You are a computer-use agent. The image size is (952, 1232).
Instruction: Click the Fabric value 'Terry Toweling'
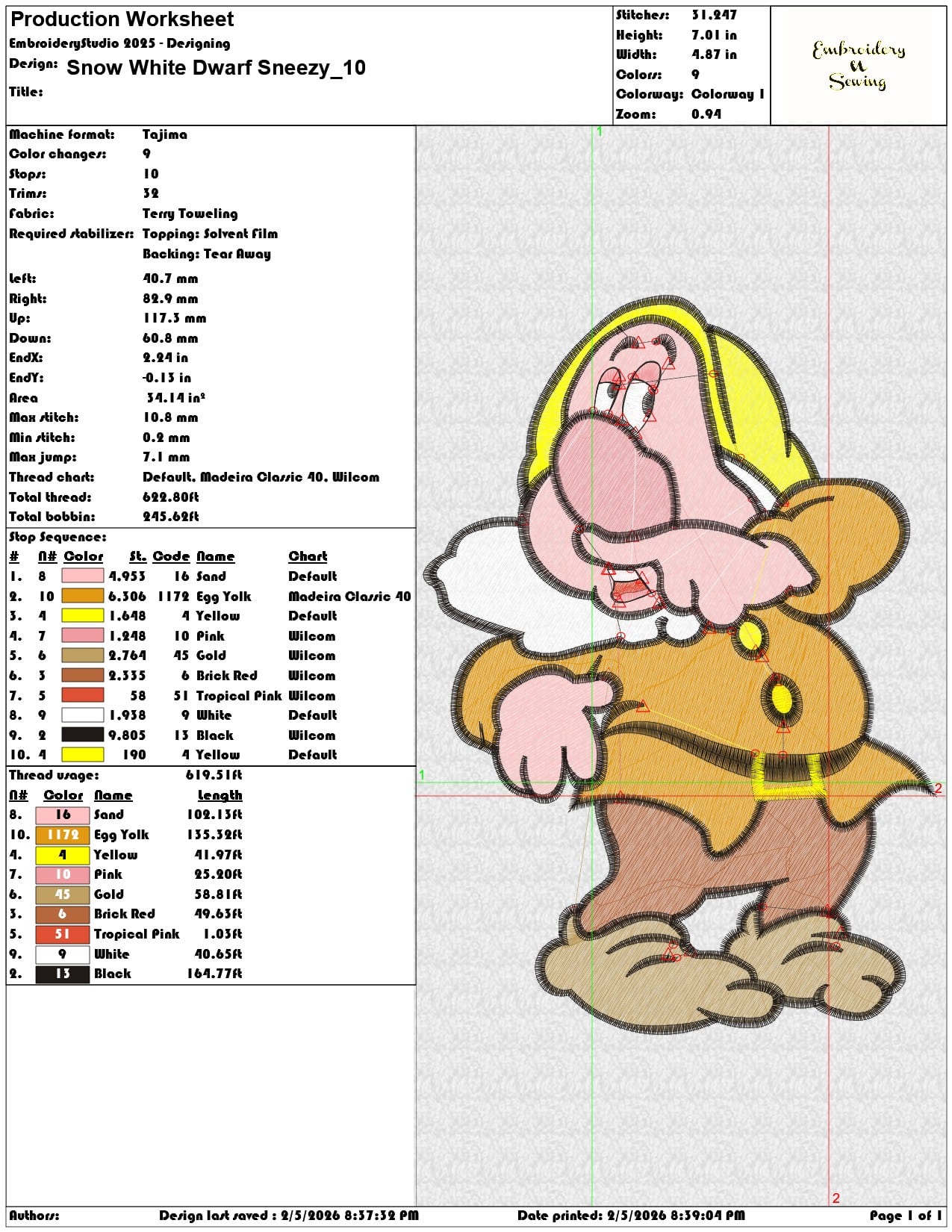pyautogui.click(x=190, y=214)
